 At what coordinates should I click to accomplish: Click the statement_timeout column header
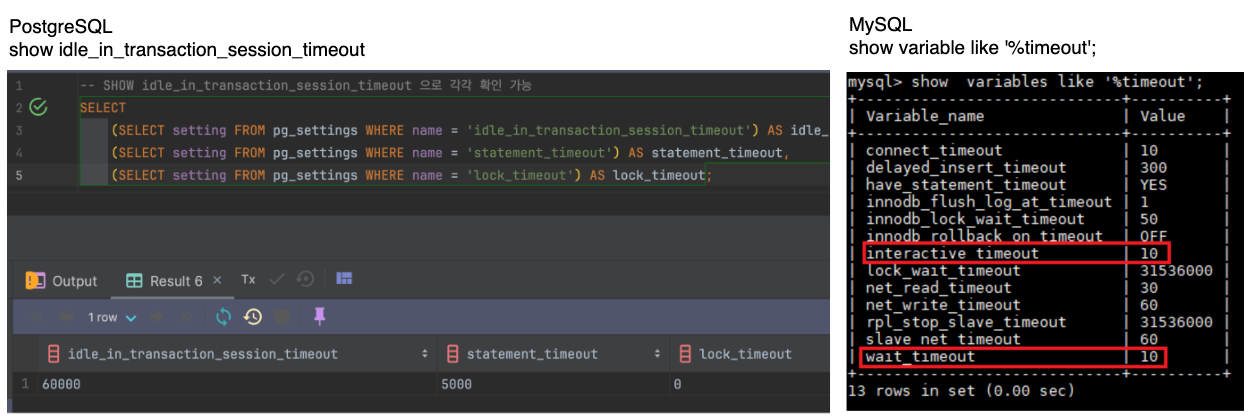click(x=553, y=354)
